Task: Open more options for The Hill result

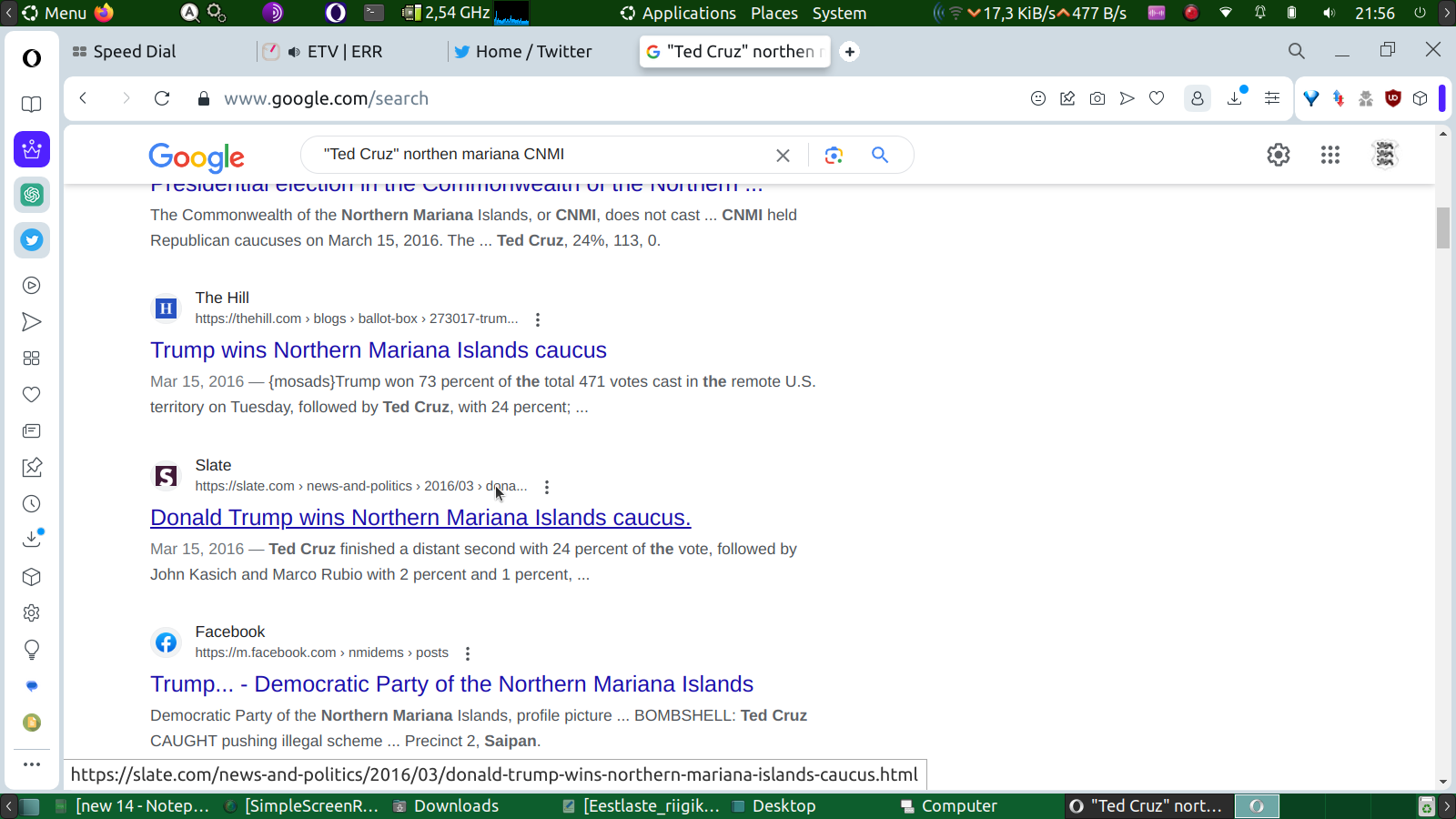Action: pos(538,319)
